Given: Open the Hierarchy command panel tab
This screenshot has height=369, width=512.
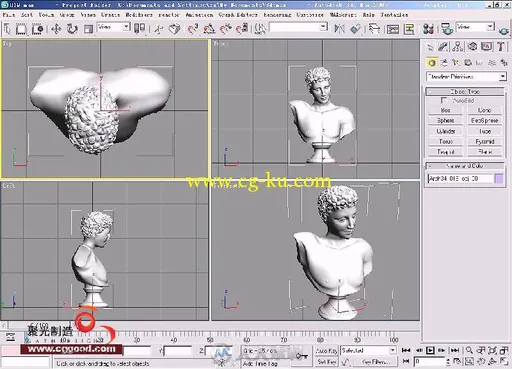Looking at the screenshot, I should coord(458,47).
